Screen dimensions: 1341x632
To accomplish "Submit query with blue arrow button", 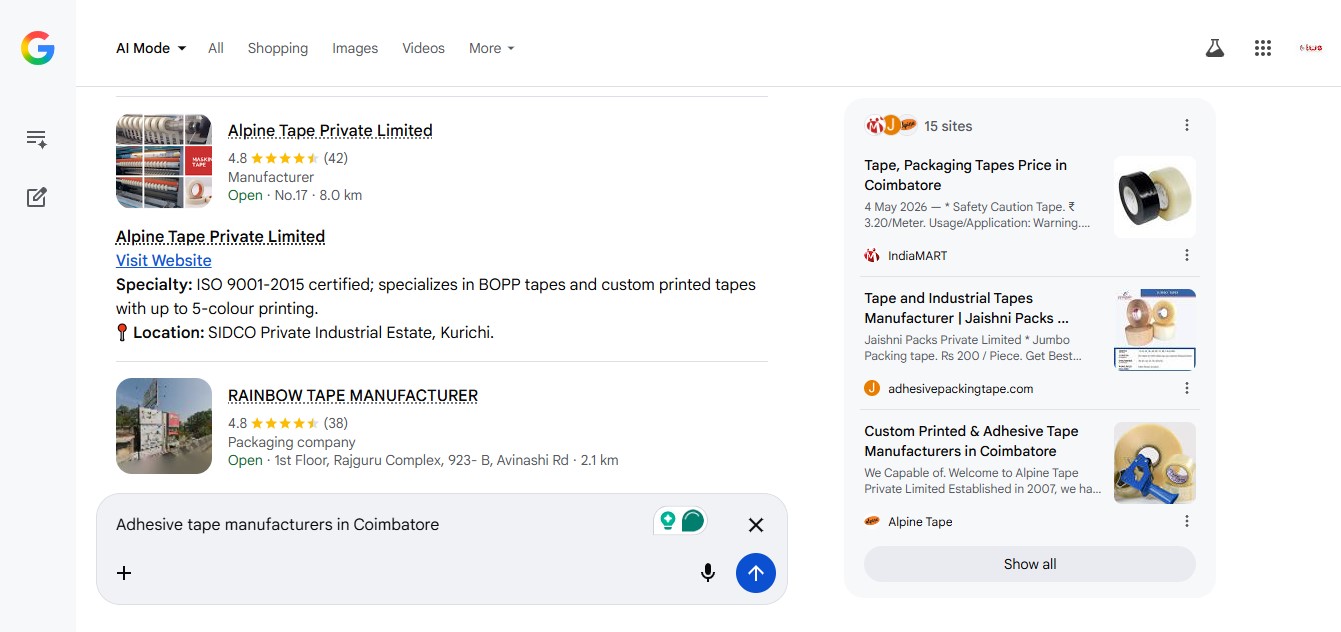I will pos(756,573).
